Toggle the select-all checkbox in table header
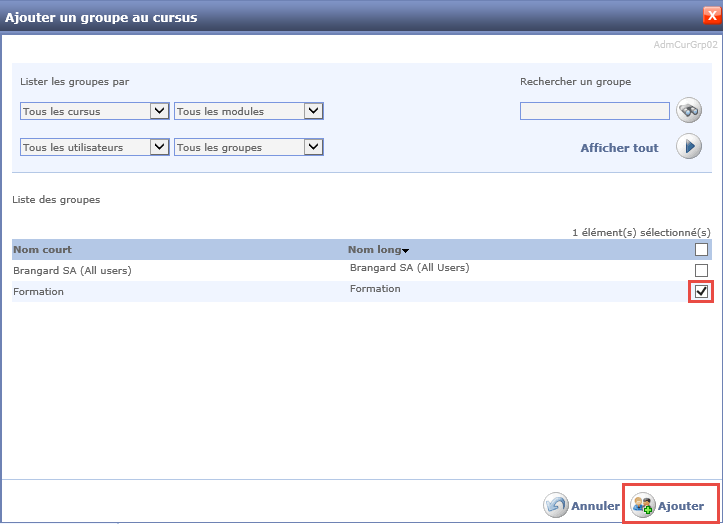Screen dimensions: 723x524 (x=701, y=249)
